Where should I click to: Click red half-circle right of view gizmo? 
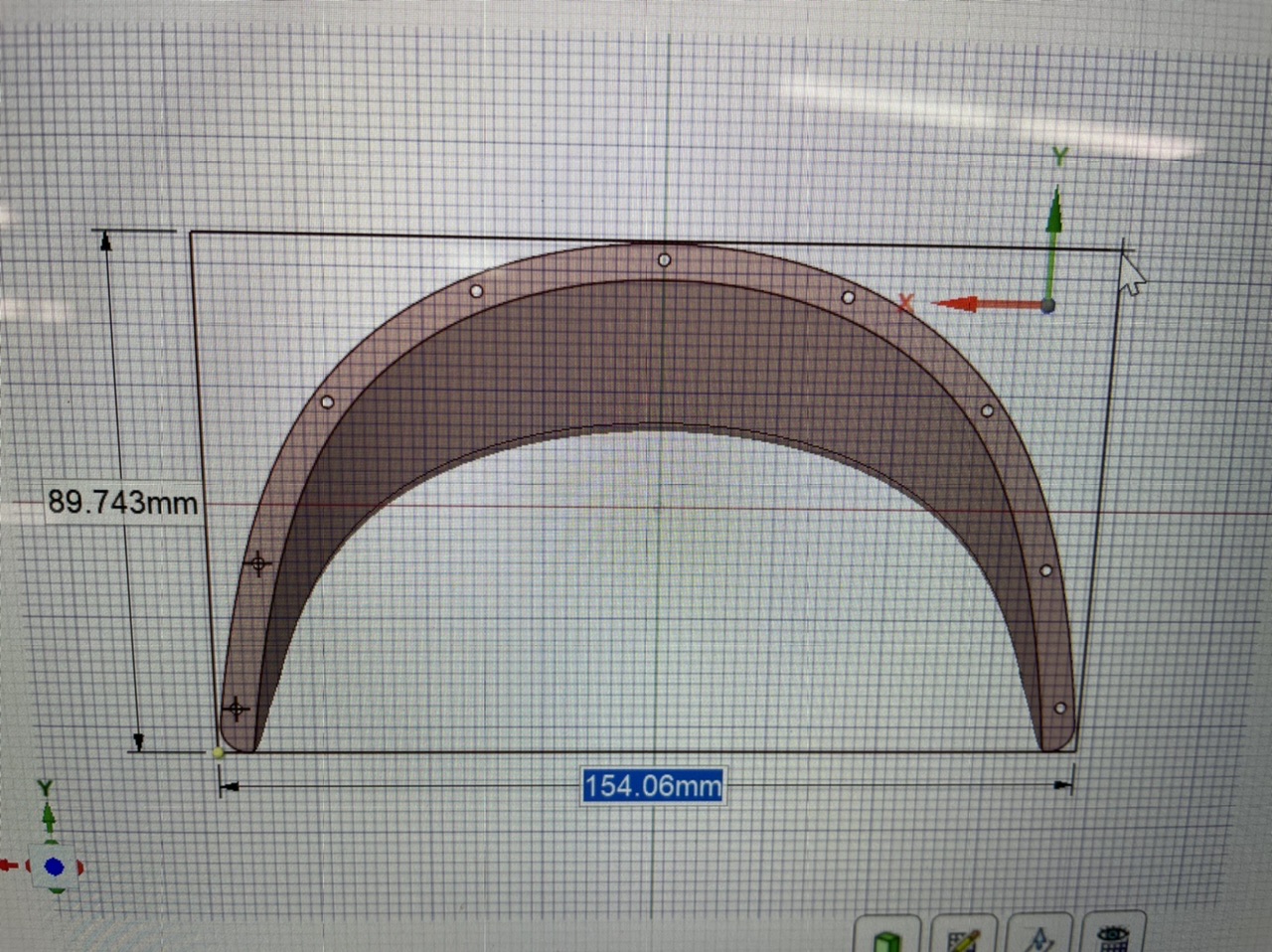[79, 868]
